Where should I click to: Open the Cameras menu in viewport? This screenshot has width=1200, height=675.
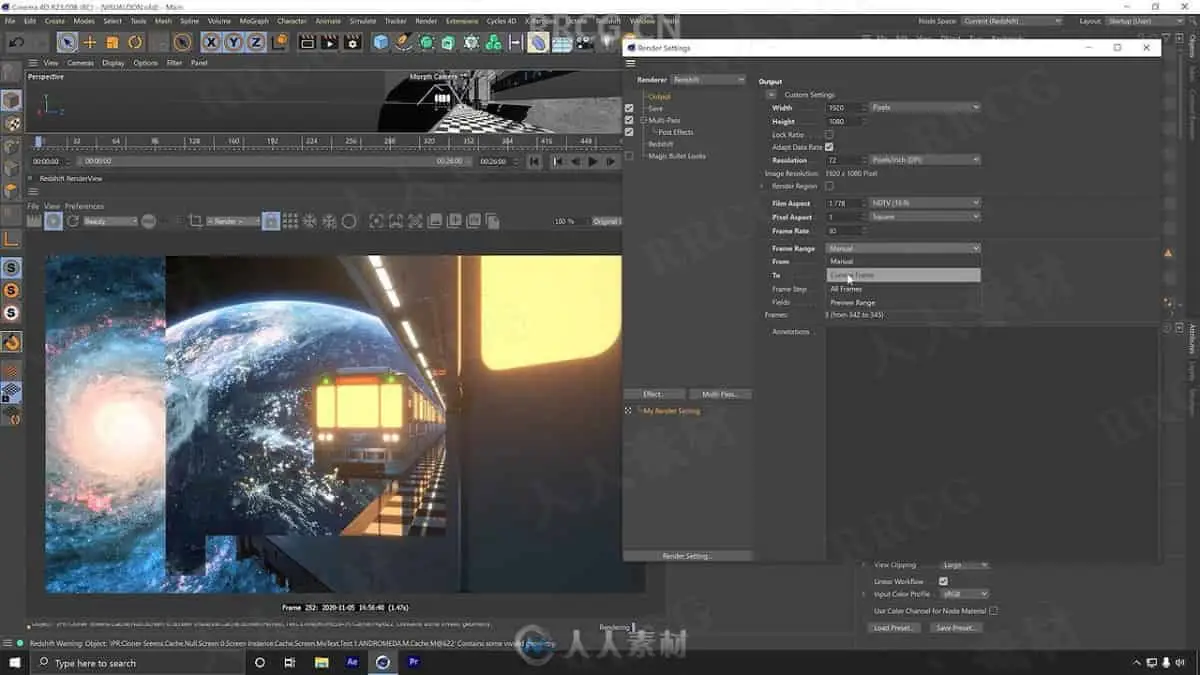(x=81, y=62)
